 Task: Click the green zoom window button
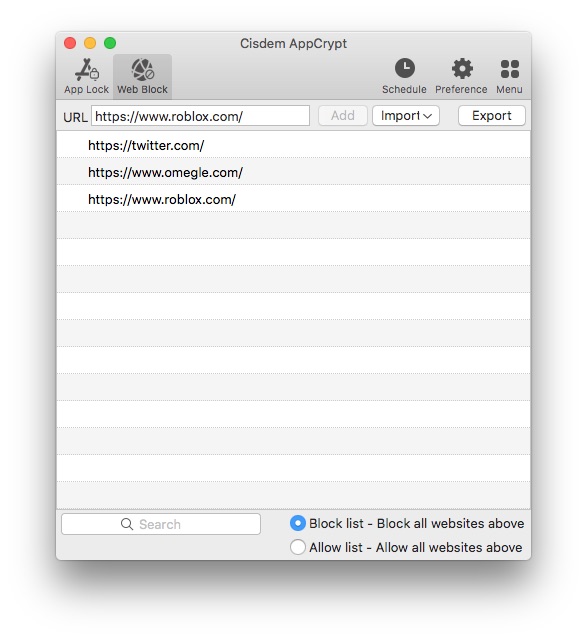[110, 43]
